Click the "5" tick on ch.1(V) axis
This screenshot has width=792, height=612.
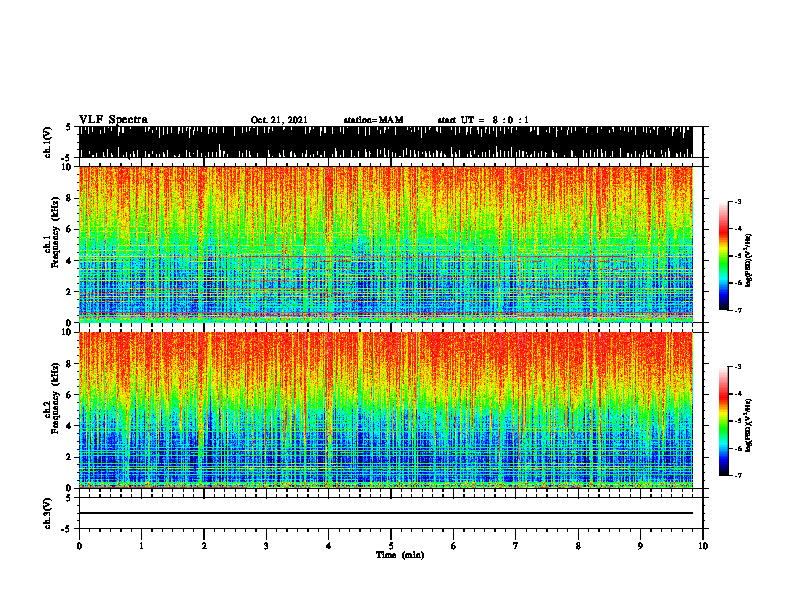click(68, 128)
